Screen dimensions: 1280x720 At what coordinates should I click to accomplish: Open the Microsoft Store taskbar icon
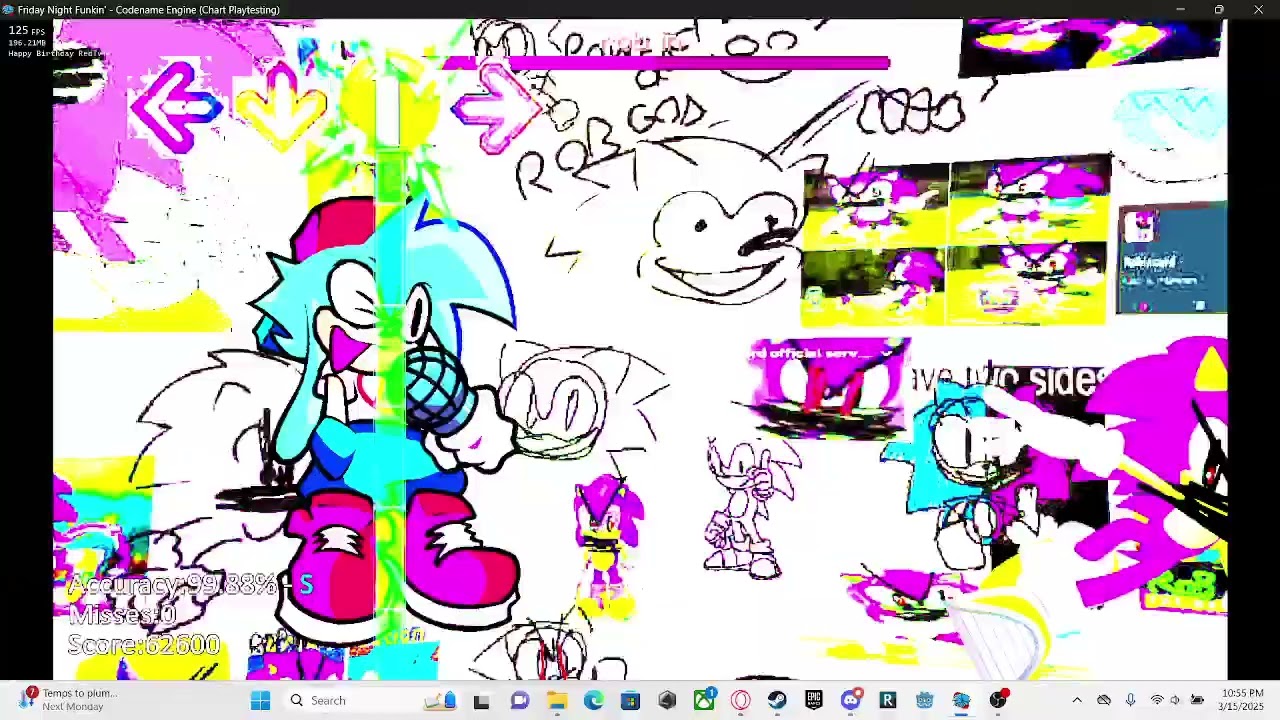pyautogui.click(x=630, y=700)
